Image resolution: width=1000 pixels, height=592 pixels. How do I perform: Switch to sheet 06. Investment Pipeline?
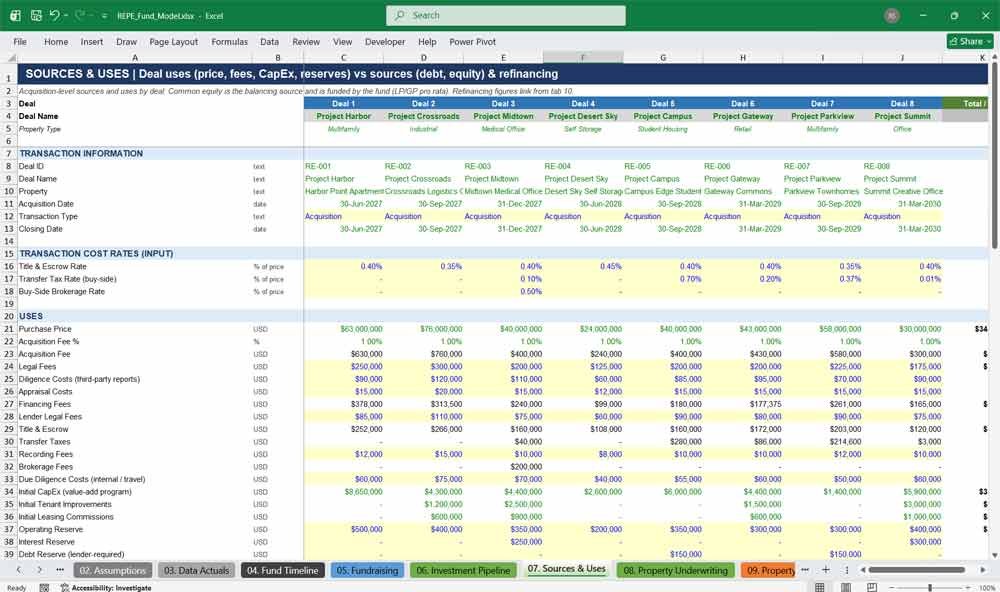click(464, 570)
